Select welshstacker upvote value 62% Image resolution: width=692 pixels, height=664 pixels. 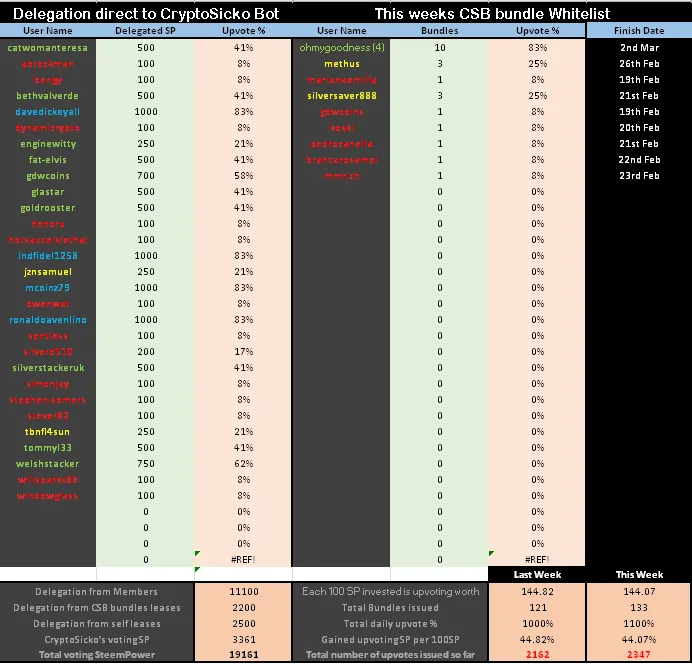pyautogui.click(x=244, y=464)
